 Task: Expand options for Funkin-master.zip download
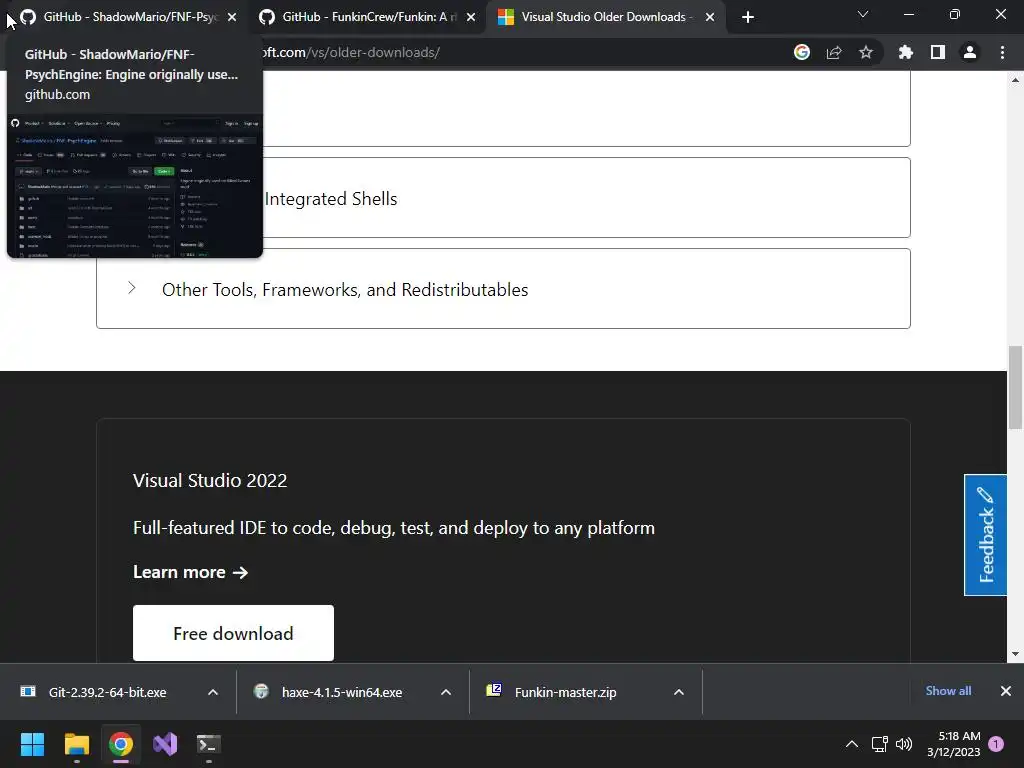point(679,692)
